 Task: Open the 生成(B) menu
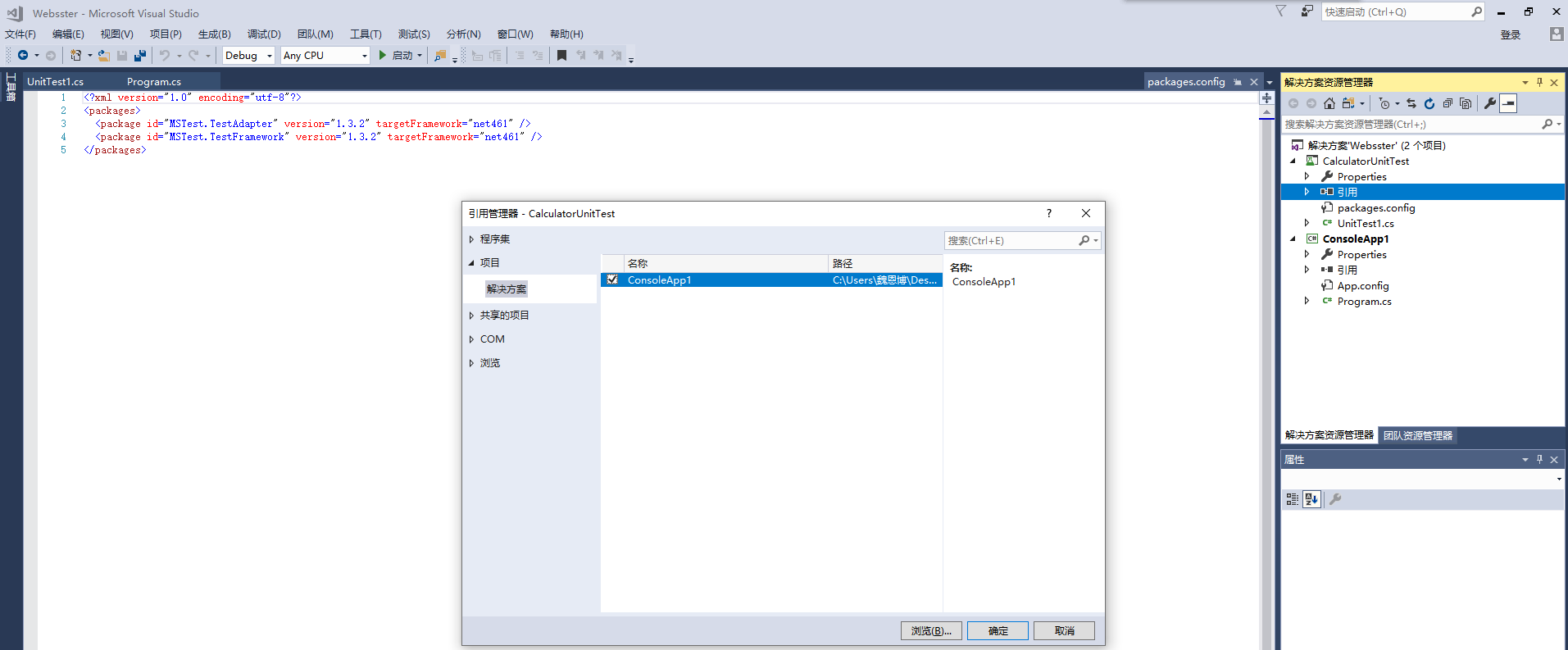[x=215, y=34]
